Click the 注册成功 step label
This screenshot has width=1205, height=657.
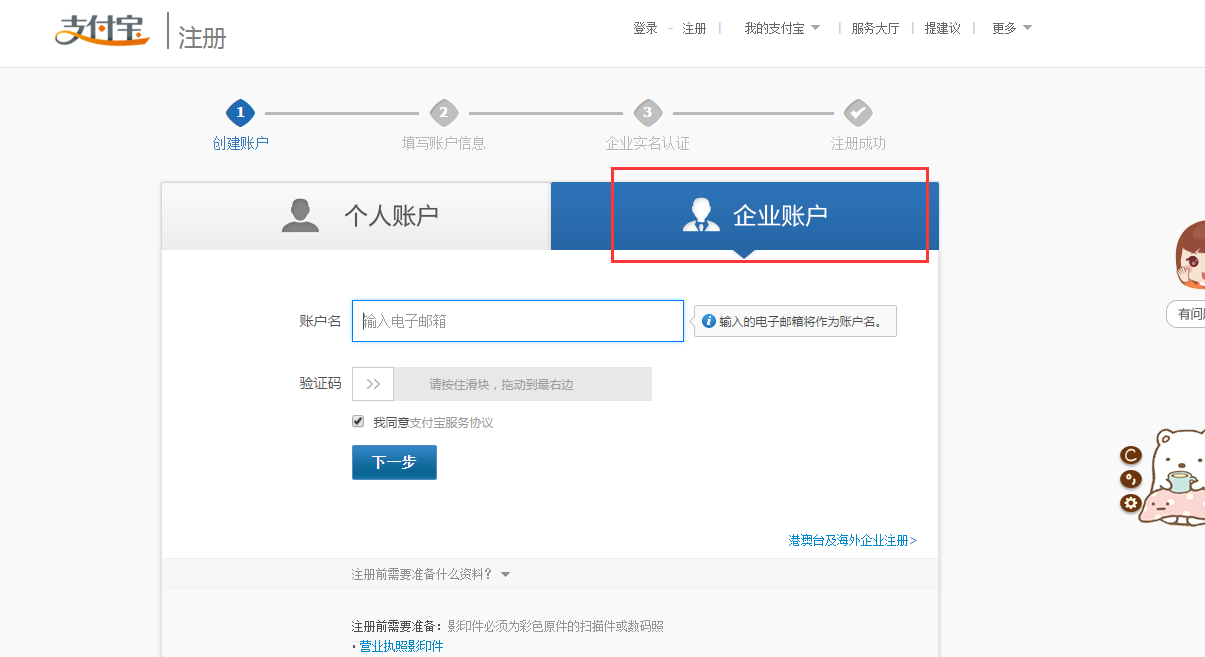pyautogui.click(x=858, y=143)
